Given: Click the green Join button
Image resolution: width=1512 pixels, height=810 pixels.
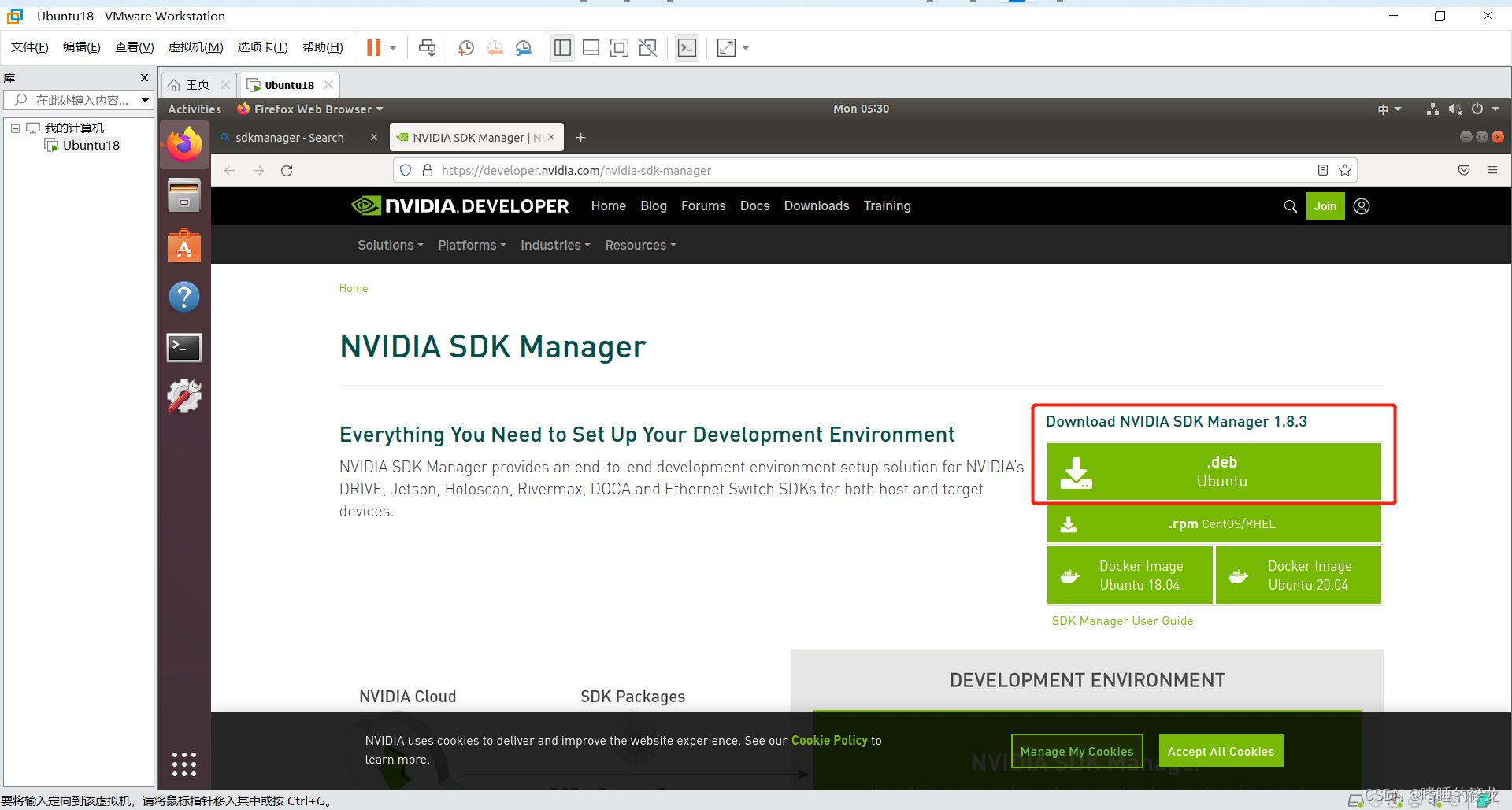Looking at the screenshot, I should (x=1325, y=206).
